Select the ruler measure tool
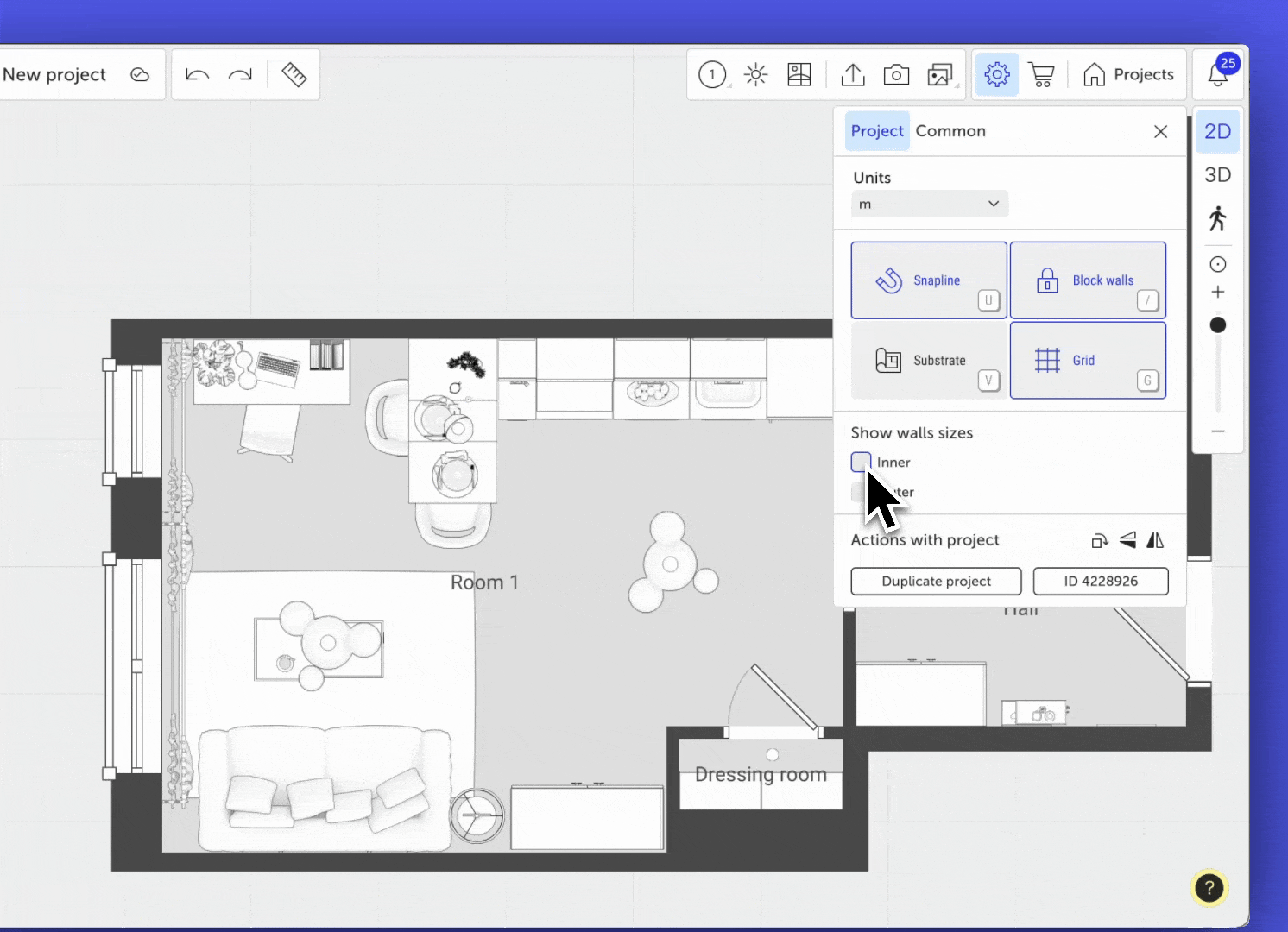This screenshot has width=1288, height=932. point(294,75)
